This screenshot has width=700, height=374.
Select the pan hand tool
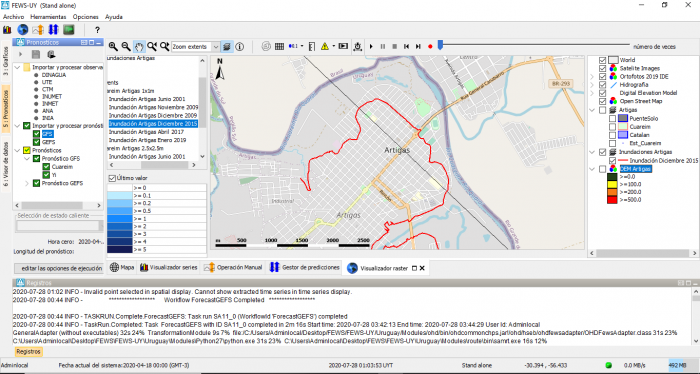pyautogui.click(x=139, y=46)
